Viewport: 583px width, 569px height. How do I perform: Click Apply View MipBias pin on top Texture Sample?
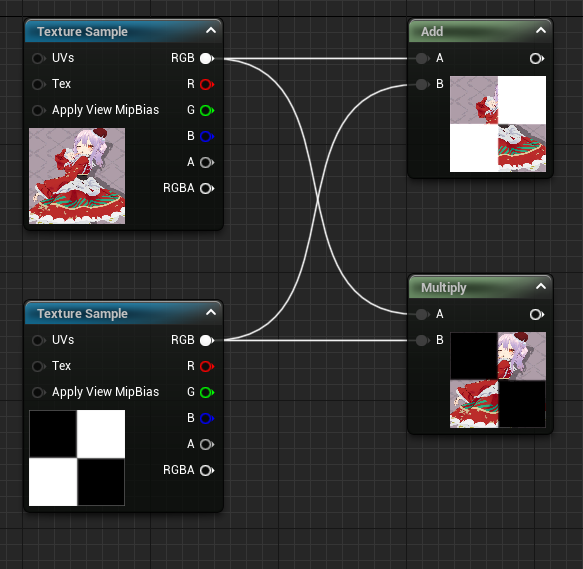pyautogui.click(x=38, y=110)
